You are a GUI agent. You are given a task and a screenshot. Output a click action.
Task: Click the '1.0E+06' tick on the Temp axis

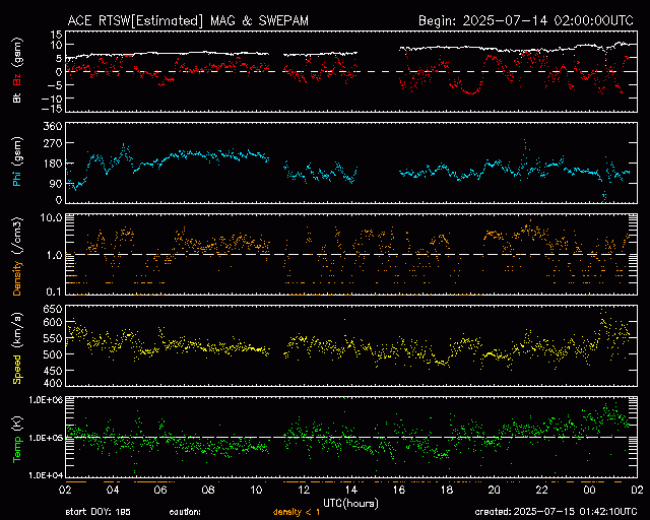46,400
